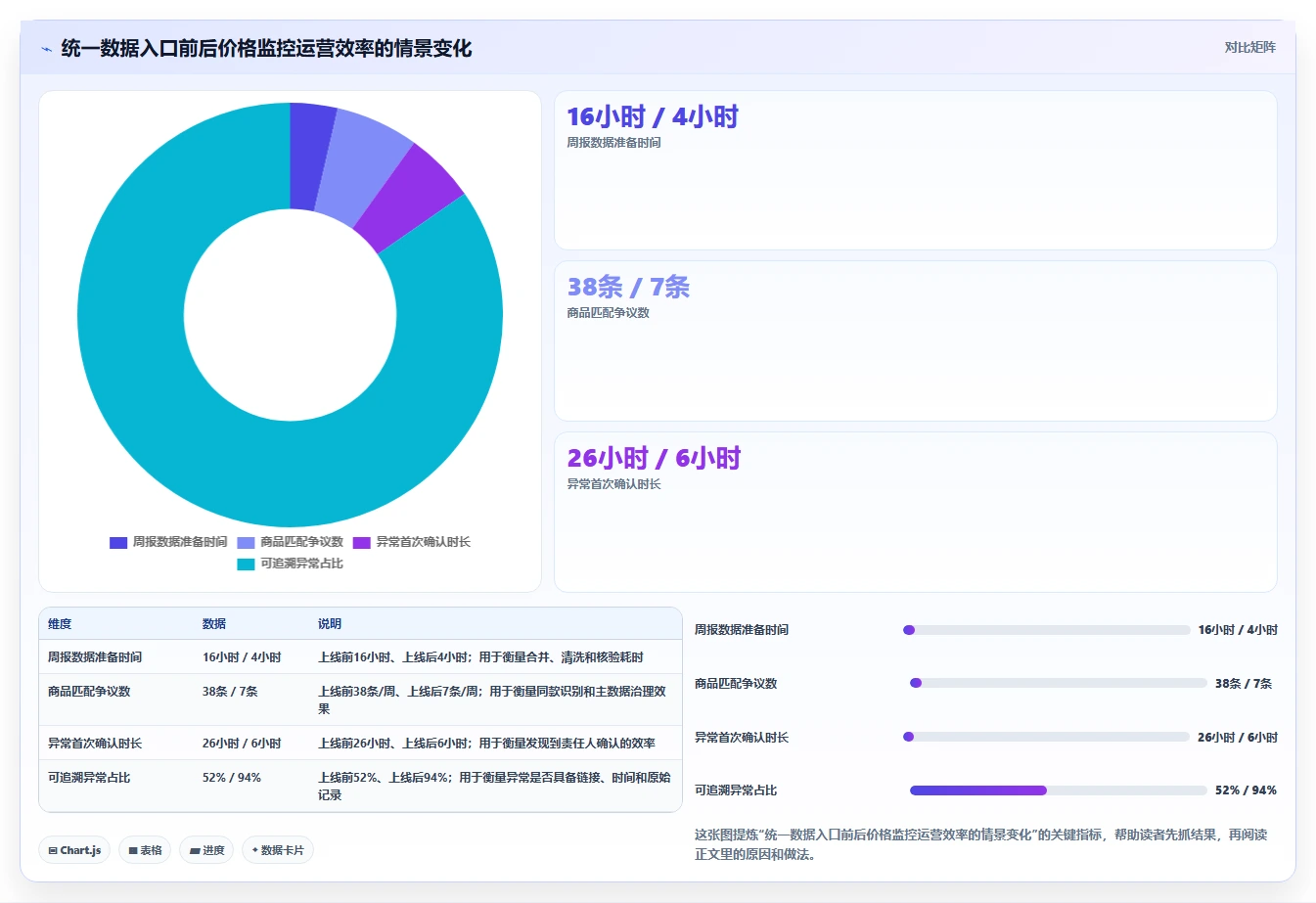Image resolution: width=1316 pixels, height=903 pixels.
Task: Toggle the 可追溯异常占比 legend swatch
Action: (246, 564)
